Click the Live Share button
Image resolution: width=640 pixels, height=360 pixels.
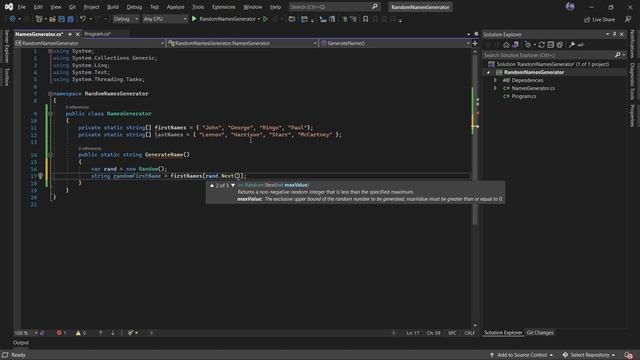coord(599,19)
